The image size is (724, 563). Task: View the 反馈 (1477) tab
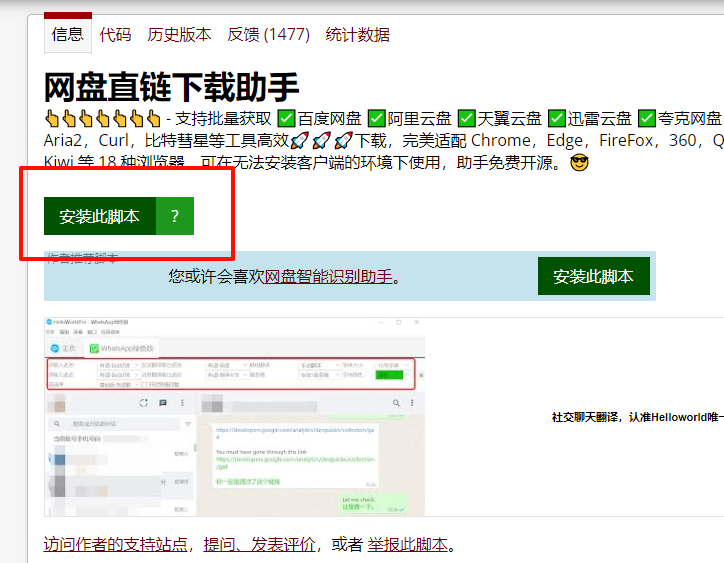point(268,35)
